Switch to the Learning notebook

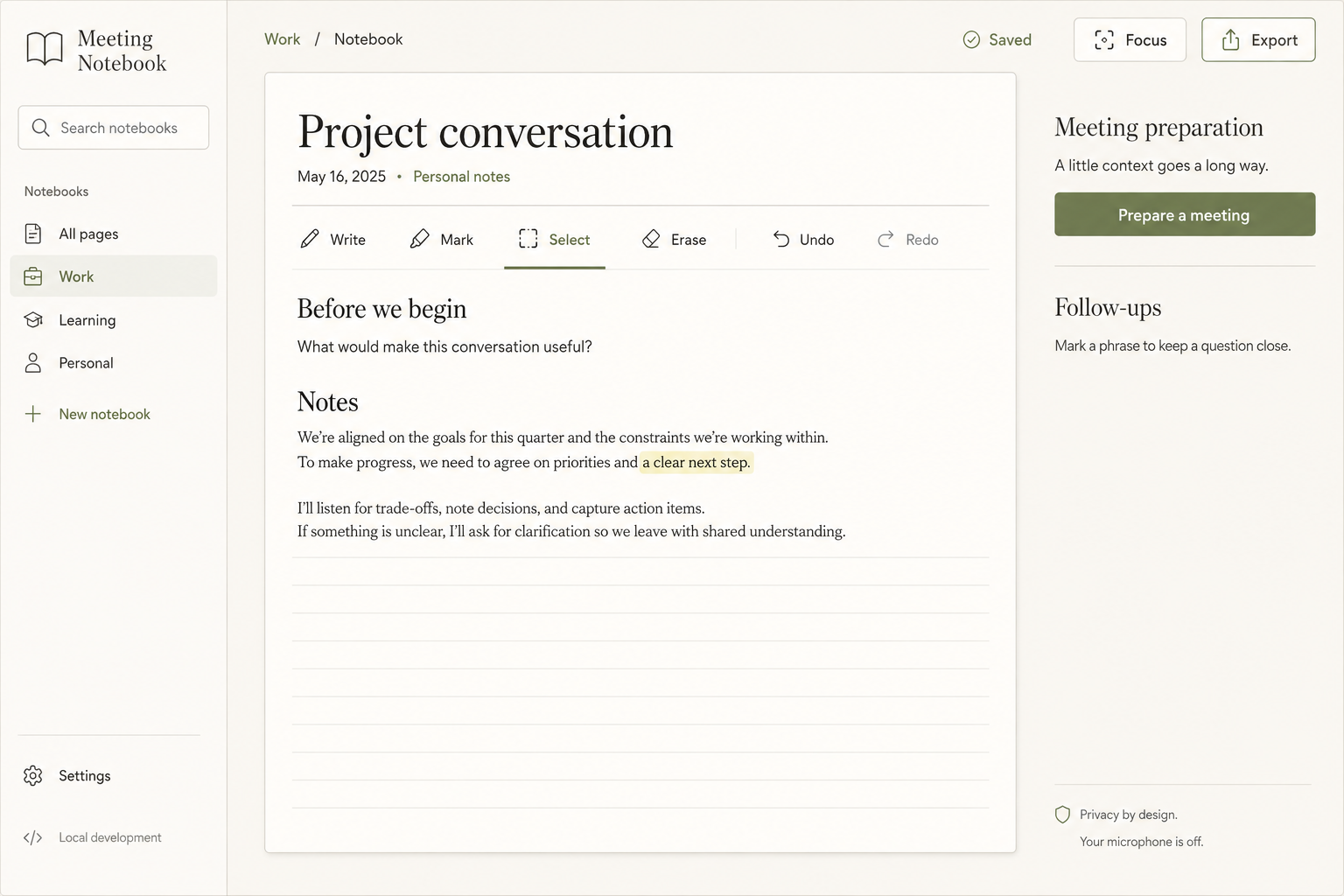tap(114, 320)
